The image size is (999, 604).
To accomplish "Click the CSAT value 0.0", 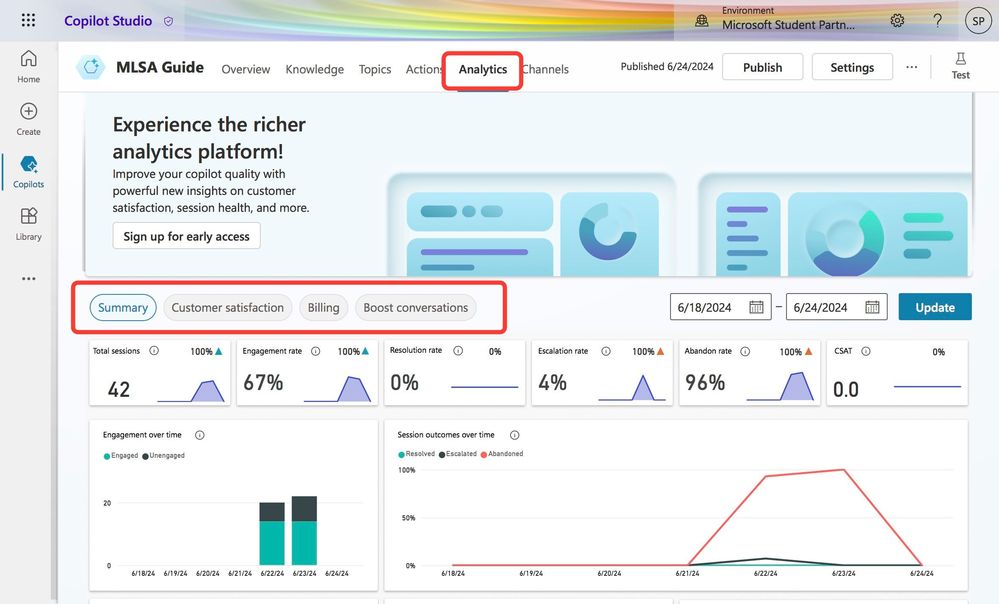I will click(x=846, y=389).
